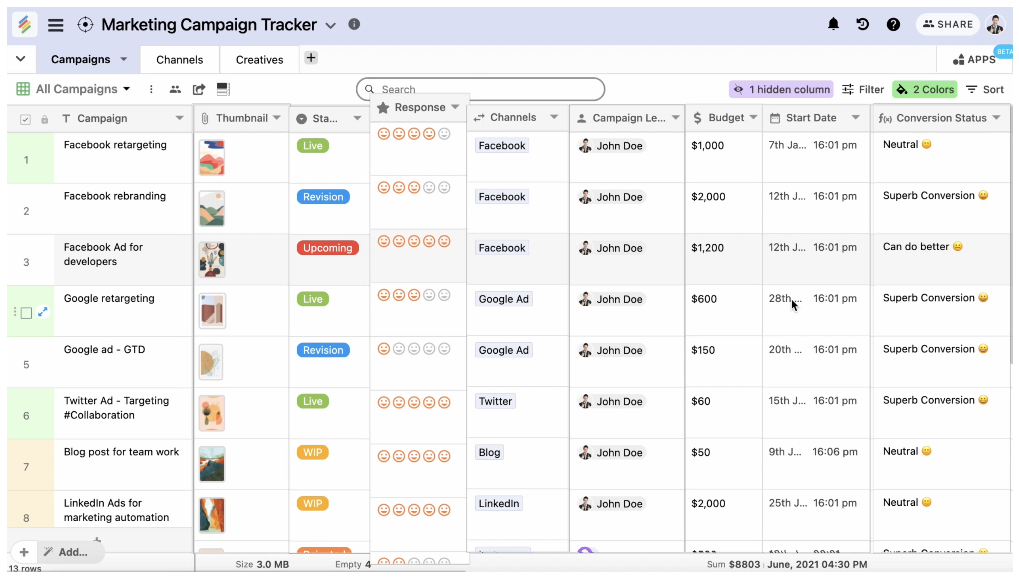Open the Sort options
The height and width of the screenshot is (584, 1019).
(985, 90)
